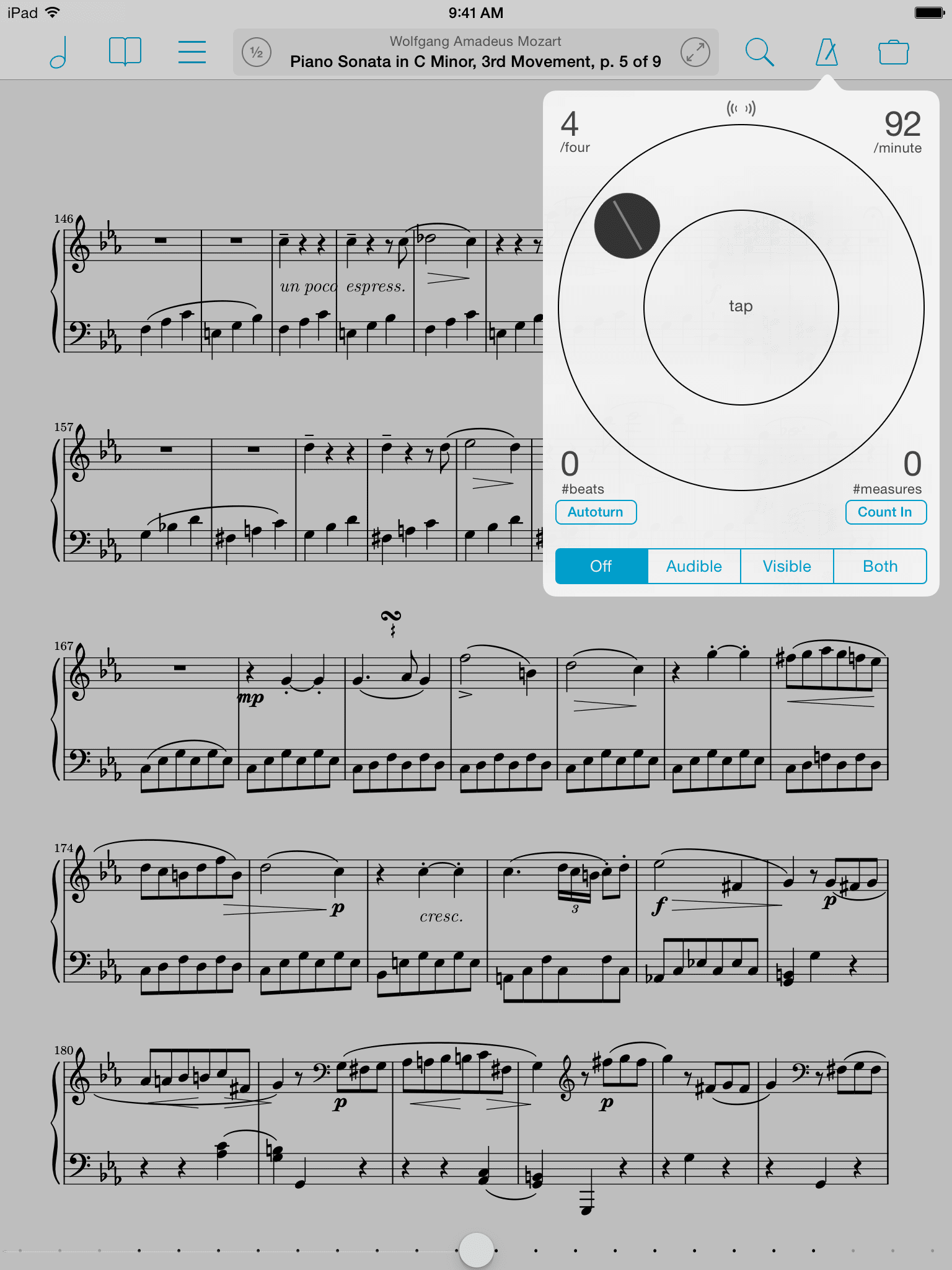The height and width of the screenshot is (1270, 952).
Task: Open the setlists menu icon
Action: (192, 52)
